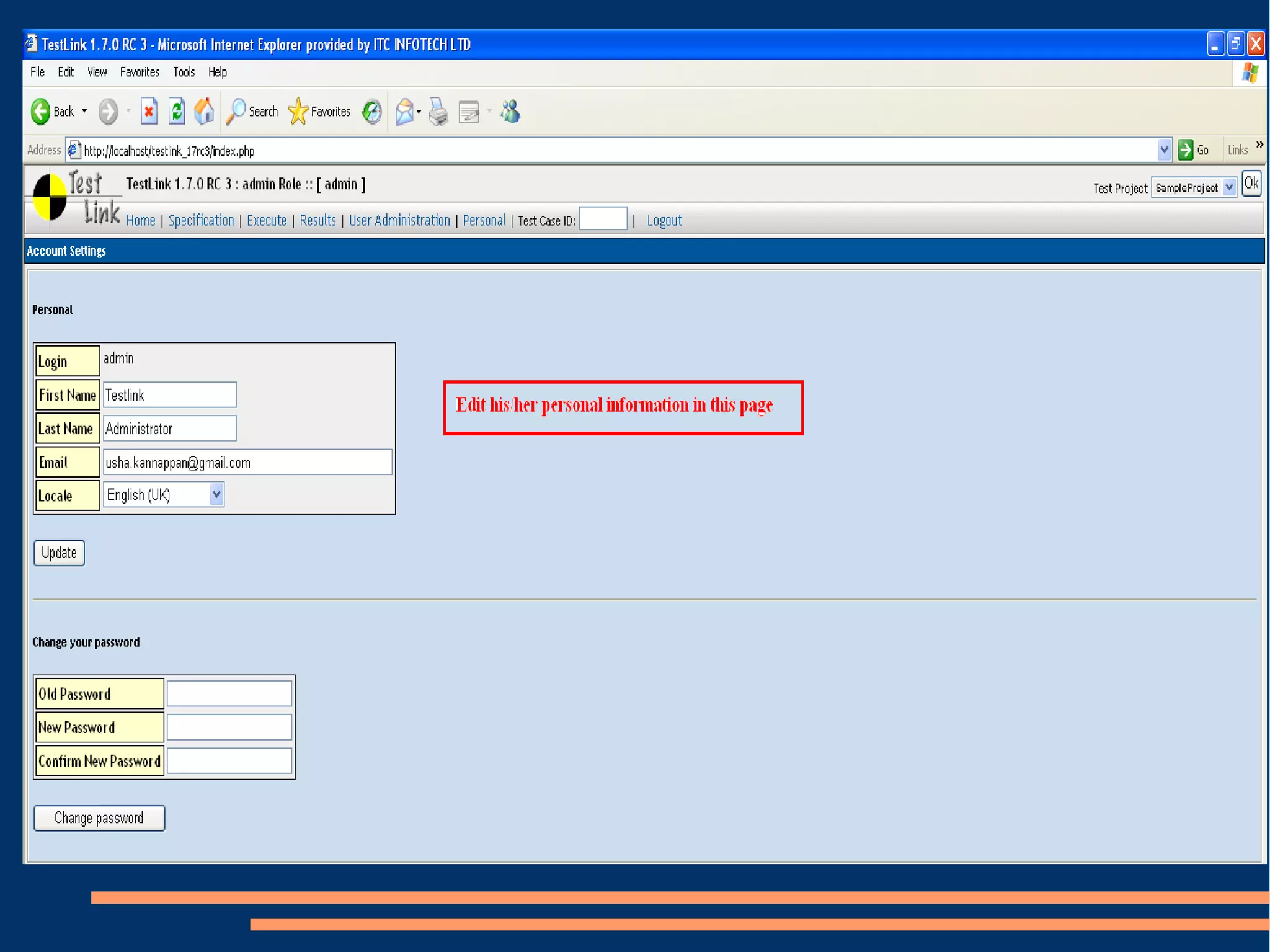Open the Specification link
Viewport: 1270px width, 952px height.
[201, 220]
